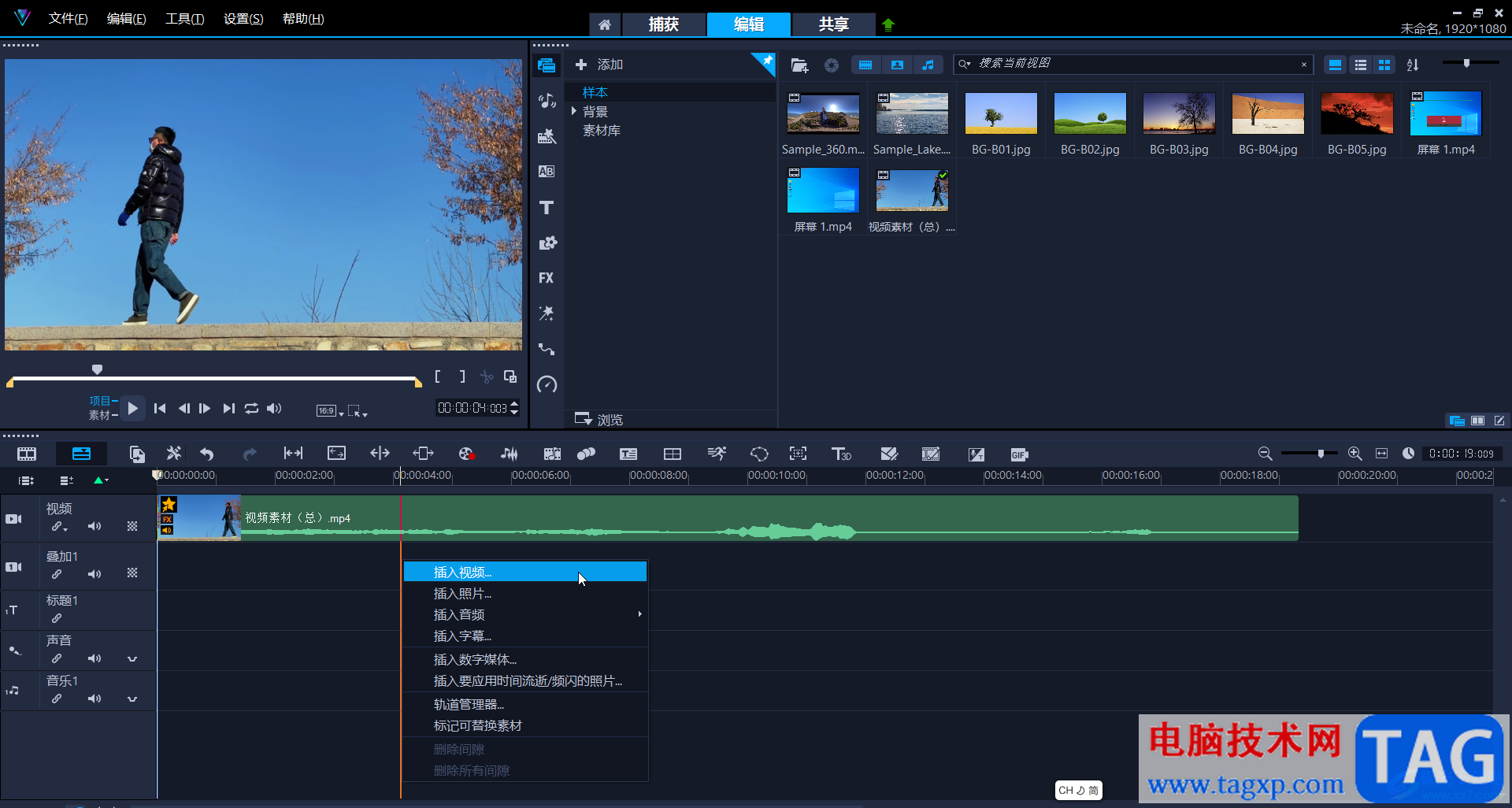Switch to Timeline view icon
Image resolution: width=1512 pixels, height=808 pixels.
tap(81, 454)
